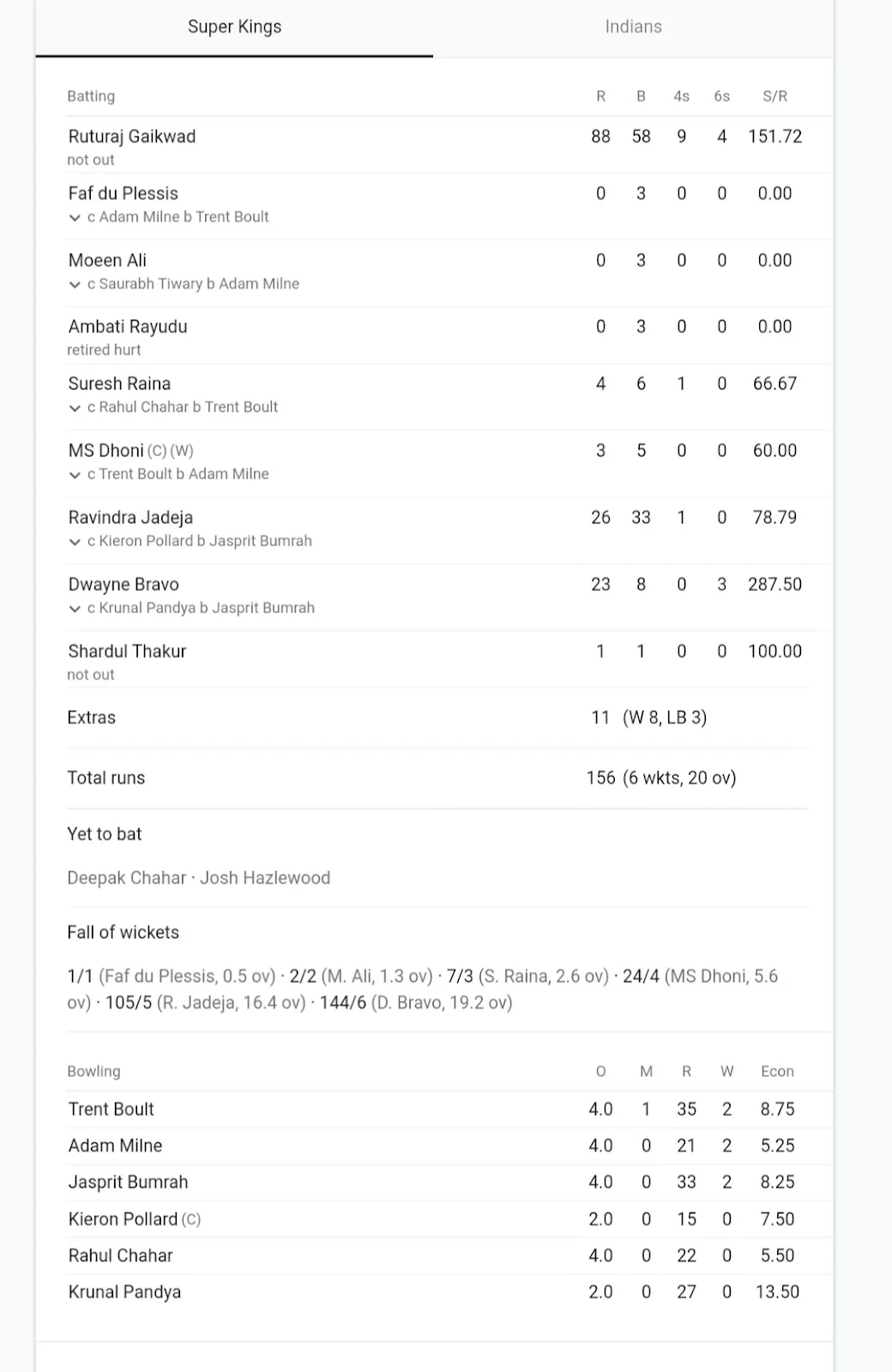The image size is (892, 1372).
Task: Open Ambati Rayudu player name
Action: (x=128, y=327)
